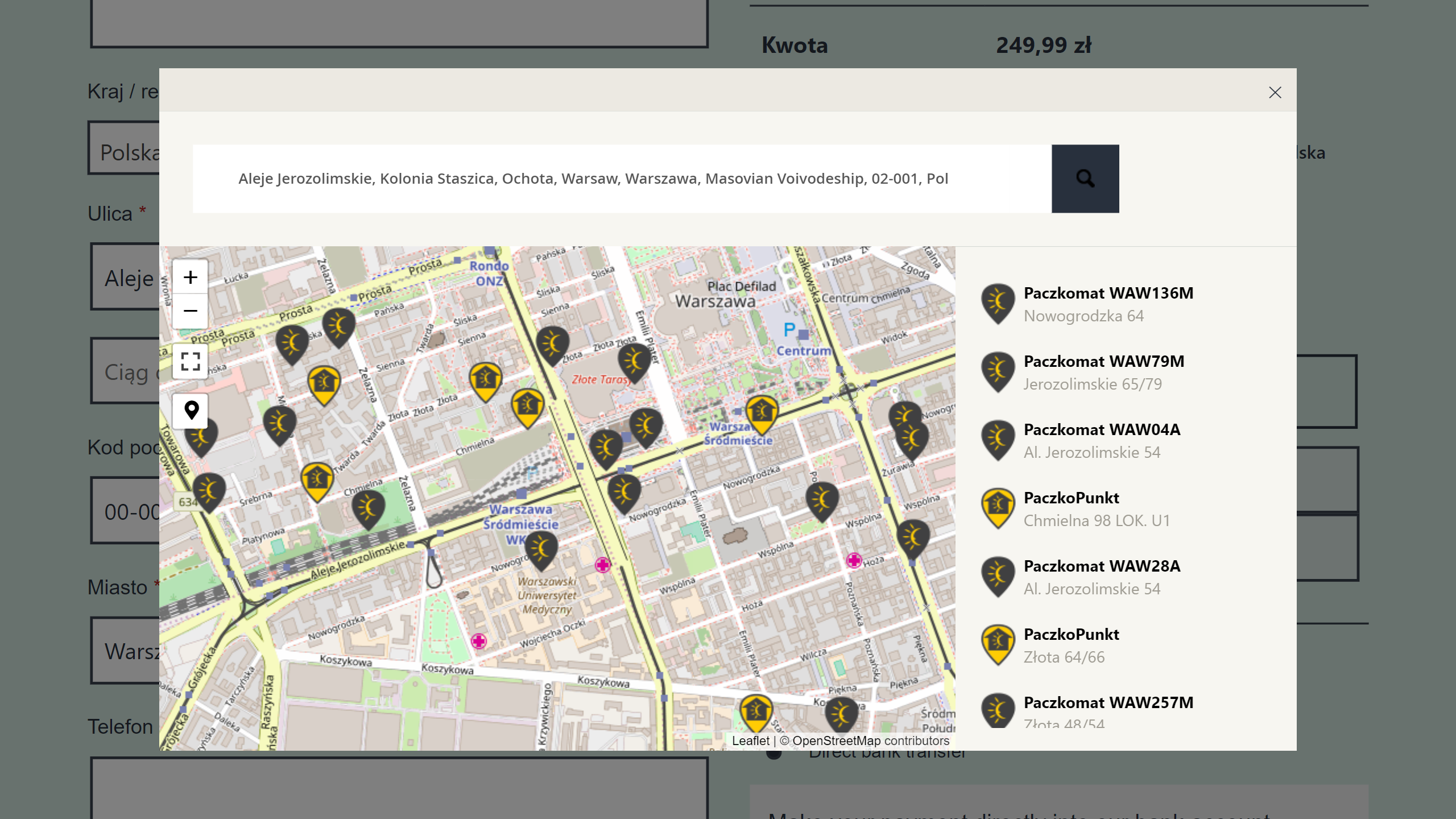
Task: Click the locate me pin button
Action: click(191, 411)
